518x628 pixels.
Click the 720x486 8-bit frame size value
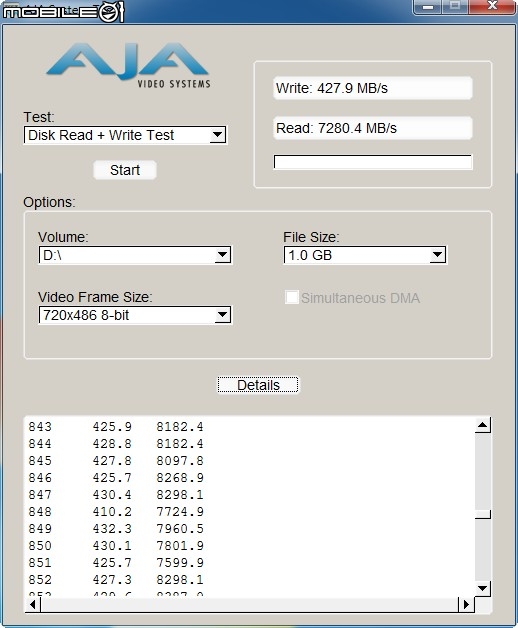(x=86, y=316)
